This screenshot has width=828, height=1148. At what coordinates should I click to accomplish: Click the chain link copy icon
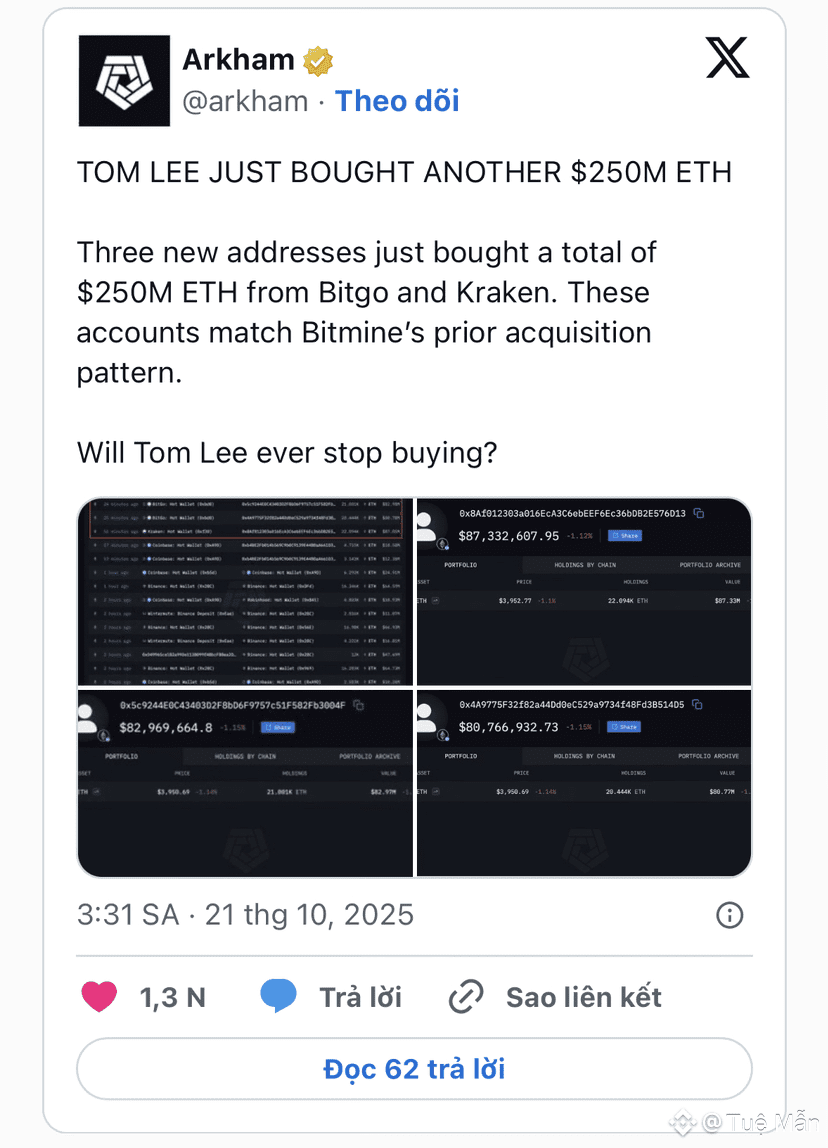466,996
